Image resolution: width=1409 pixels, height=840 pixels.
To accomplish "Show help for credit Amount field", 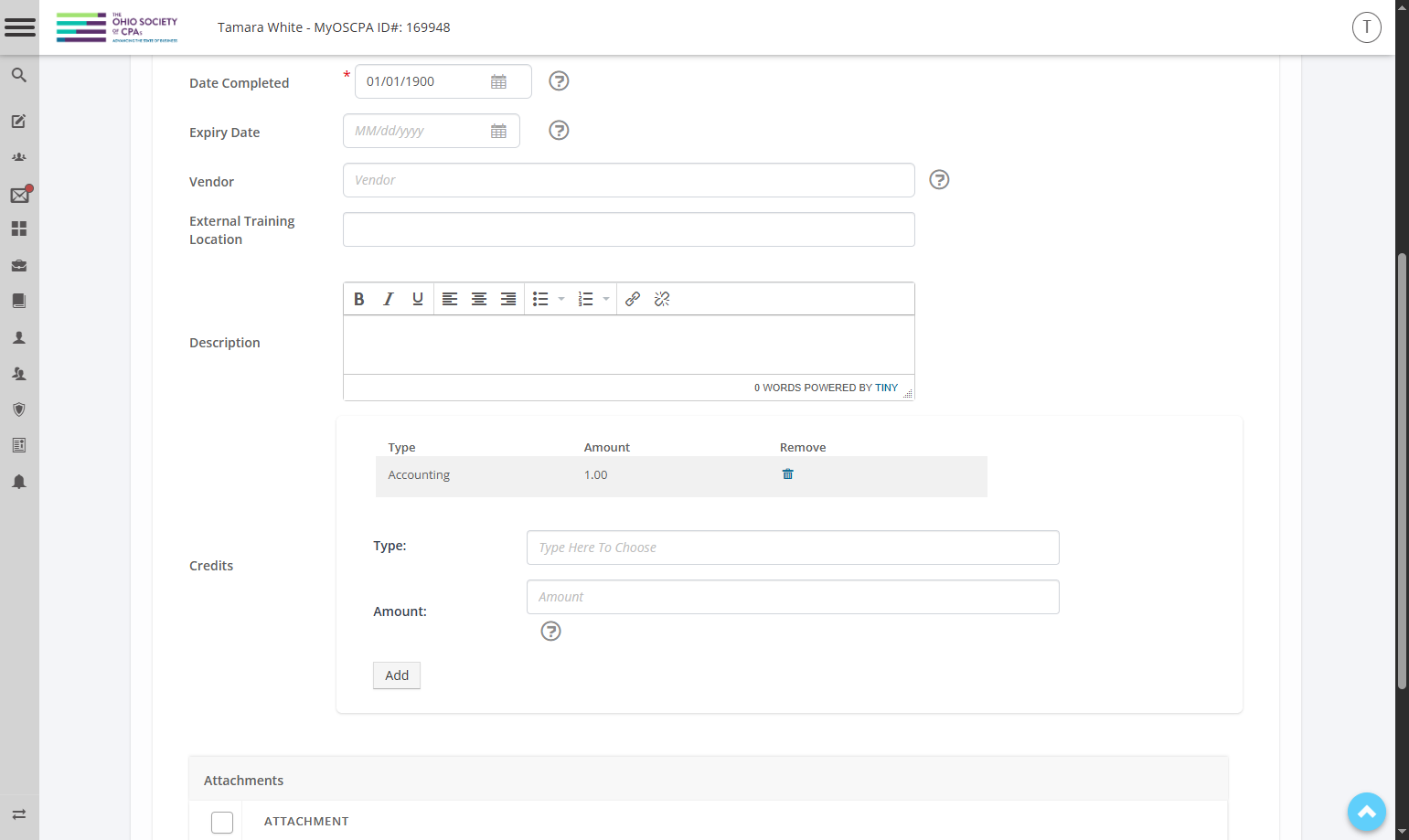I will pyautogui.click(x=550, y=632).
